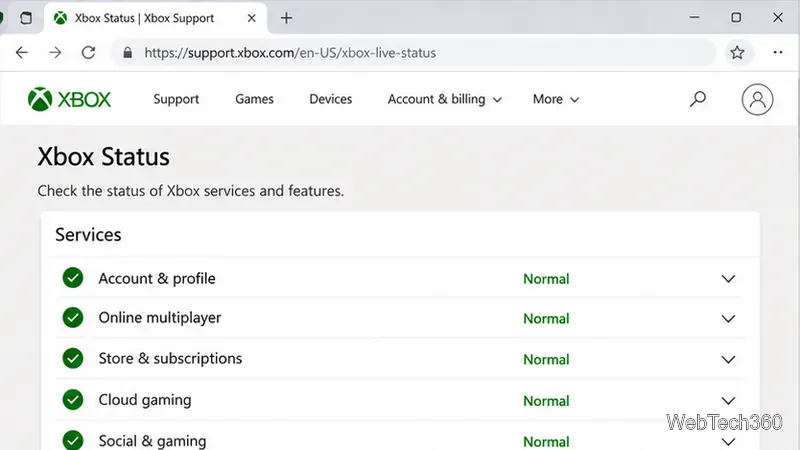Maximize the browser window
Screen dimensions: 800x450
click(x=736, y=17)
